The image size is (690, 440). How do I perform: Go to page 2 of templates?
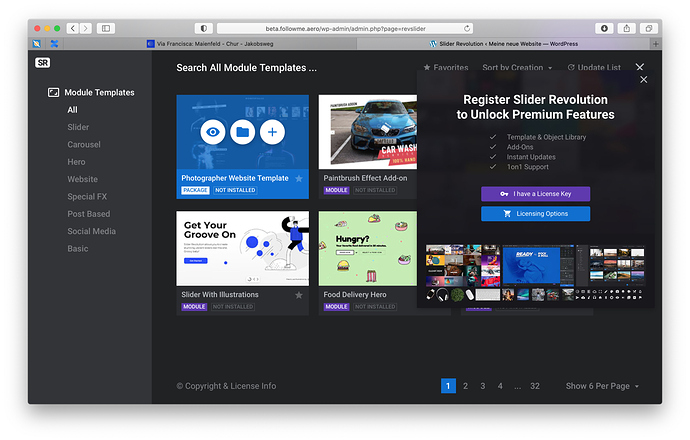point(465,386)
